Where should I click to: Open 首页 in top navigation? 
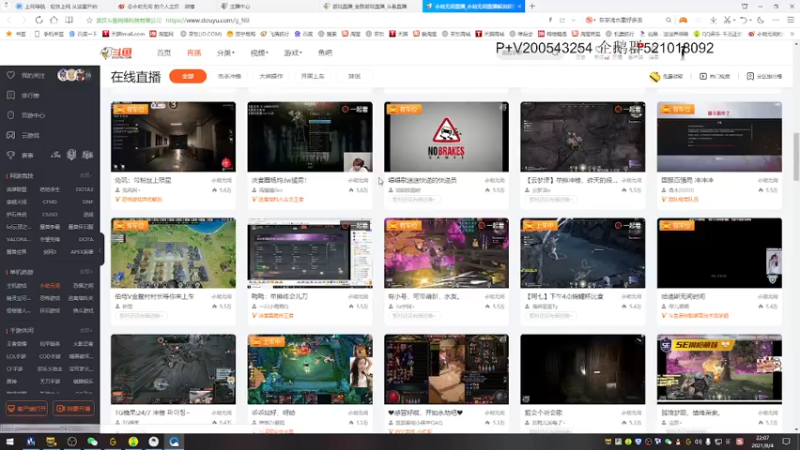point(164,53)
